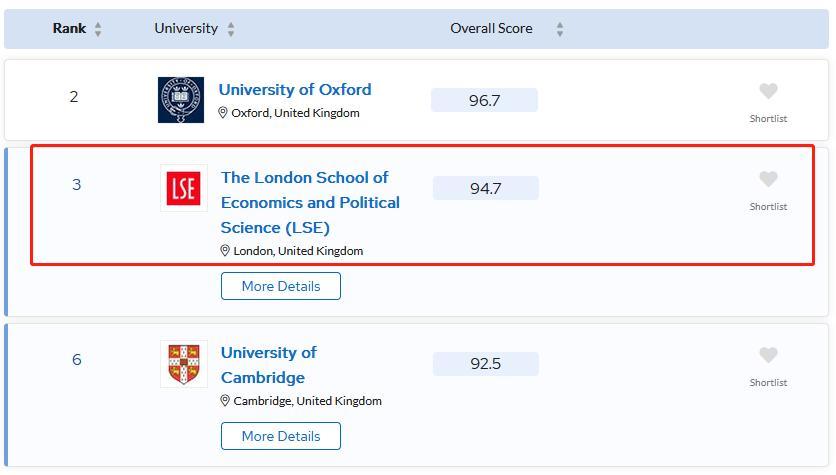Click the red LSE logo

click(184, 188)
